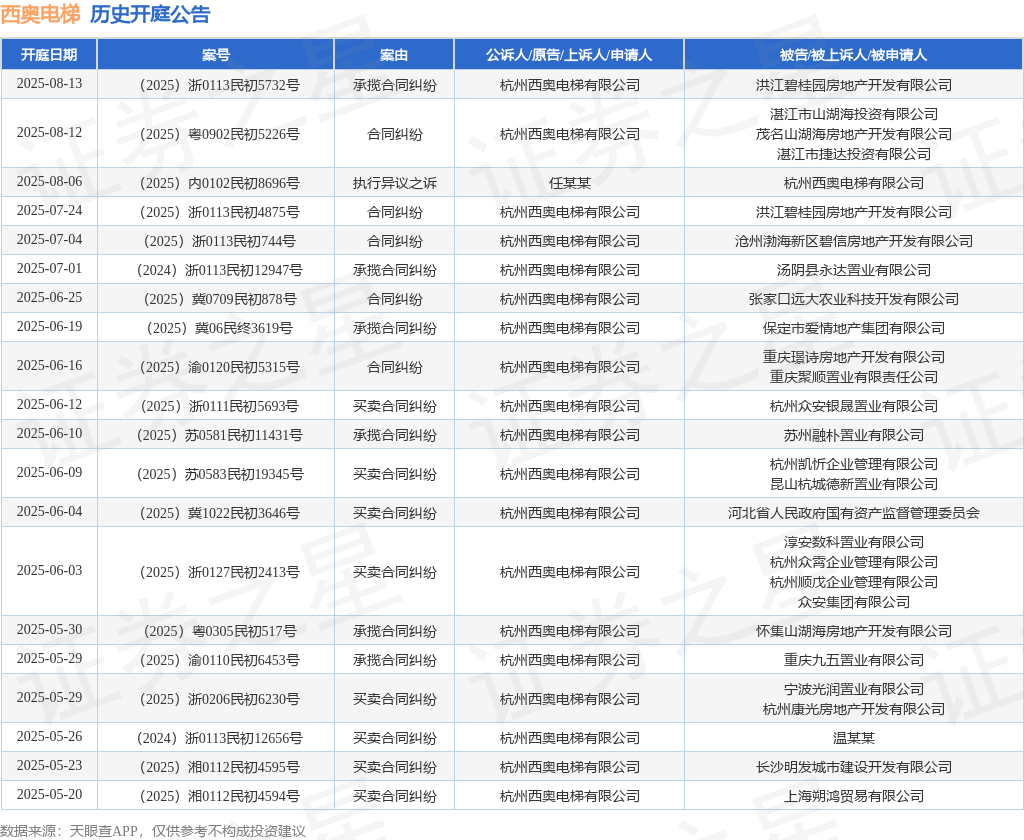Click defendant 杭州康光房地产开发有限公司
The width and height of the screenshot is (1024, 840).
(x=854, y=709)
